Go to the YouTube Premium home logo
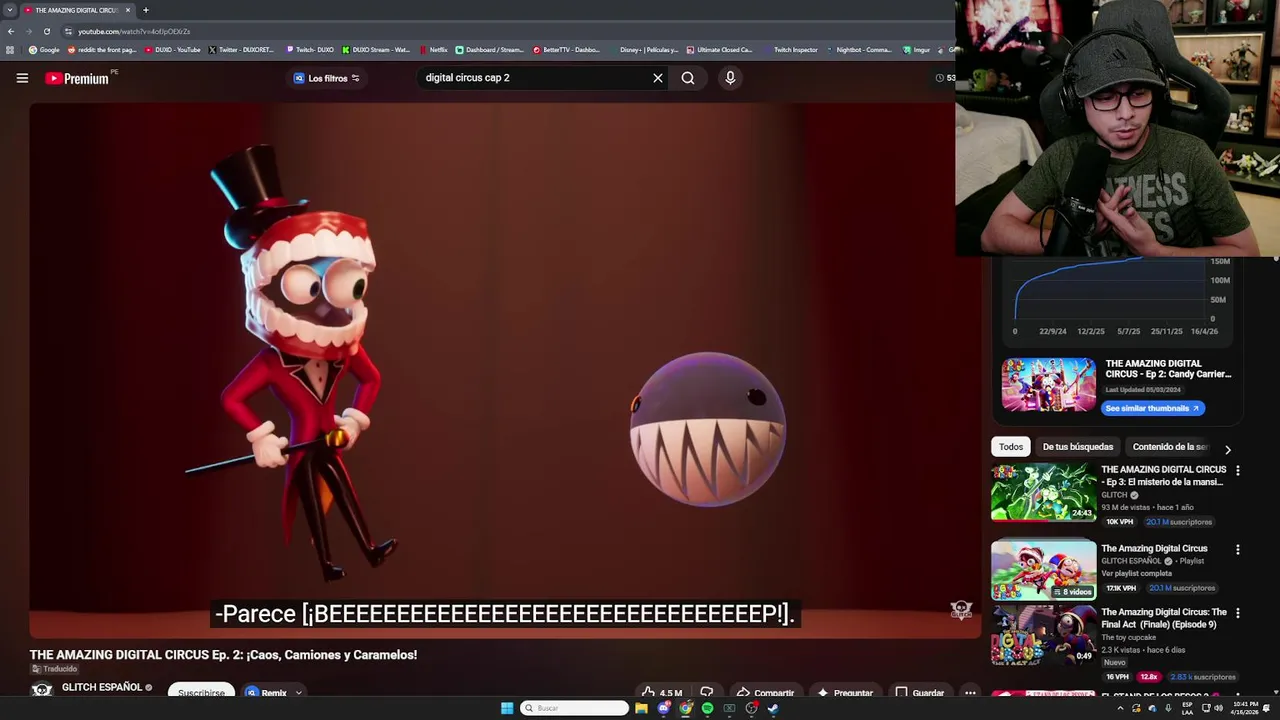 pyautogui.click(x=78, y=78)
